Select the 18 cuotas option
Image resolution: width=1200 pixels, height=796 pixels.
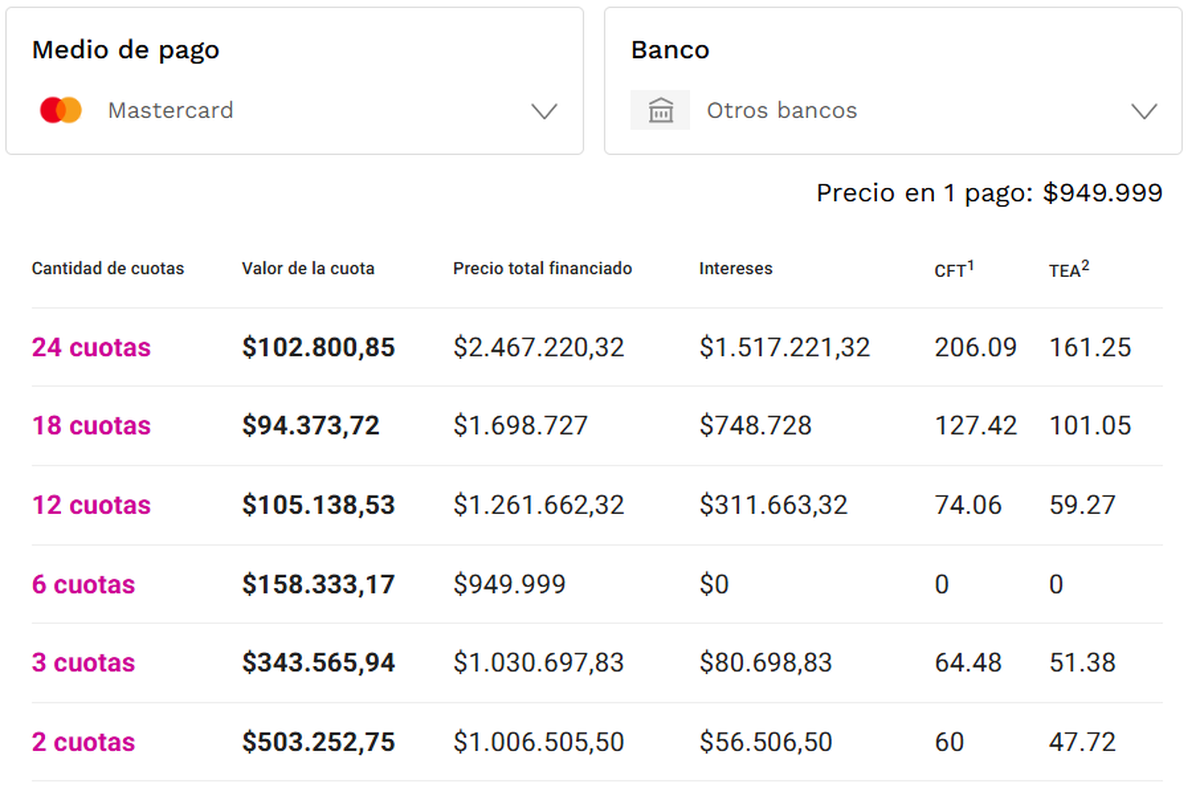pos(91,426)
